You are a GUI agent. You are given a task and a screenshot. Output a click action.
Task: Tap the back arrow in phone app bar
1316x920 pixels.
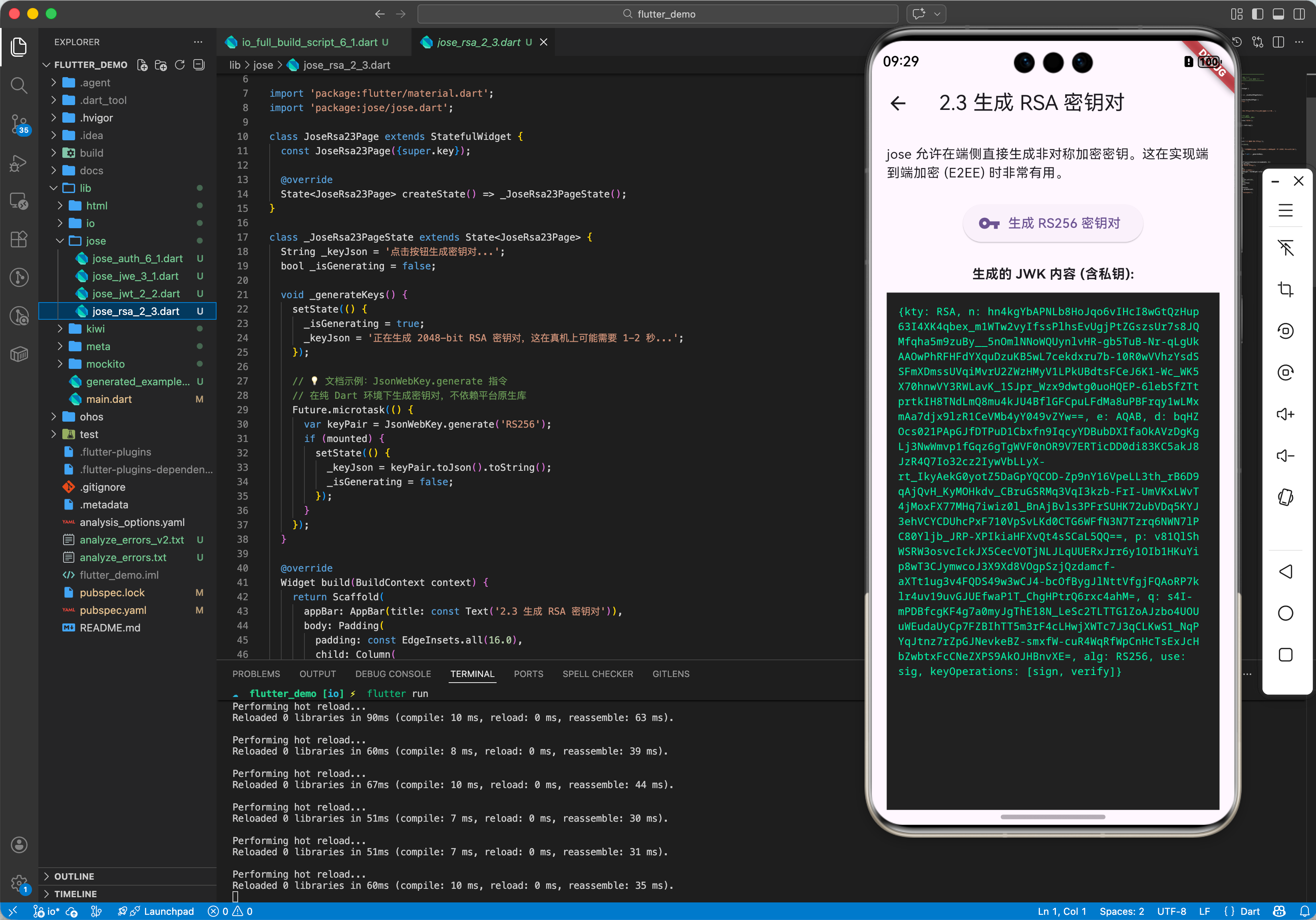[898, 103]
